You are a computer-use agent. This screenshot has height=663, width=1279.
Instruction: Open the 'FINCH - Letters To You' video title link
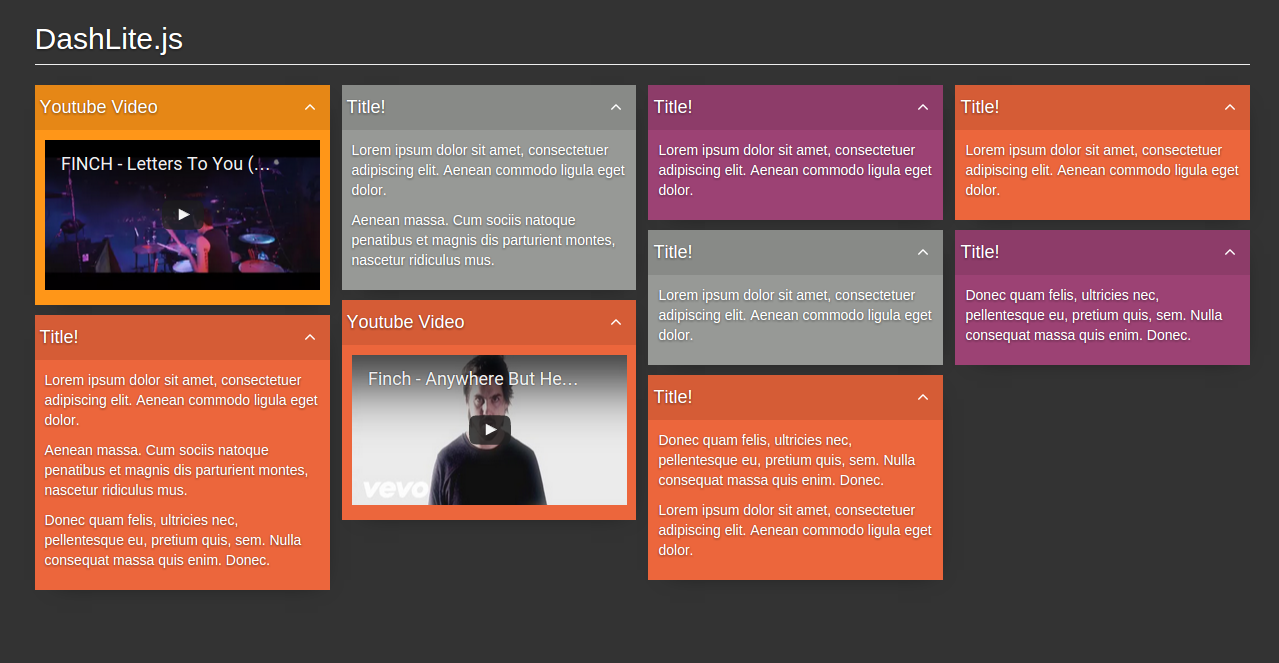(166, 164)
